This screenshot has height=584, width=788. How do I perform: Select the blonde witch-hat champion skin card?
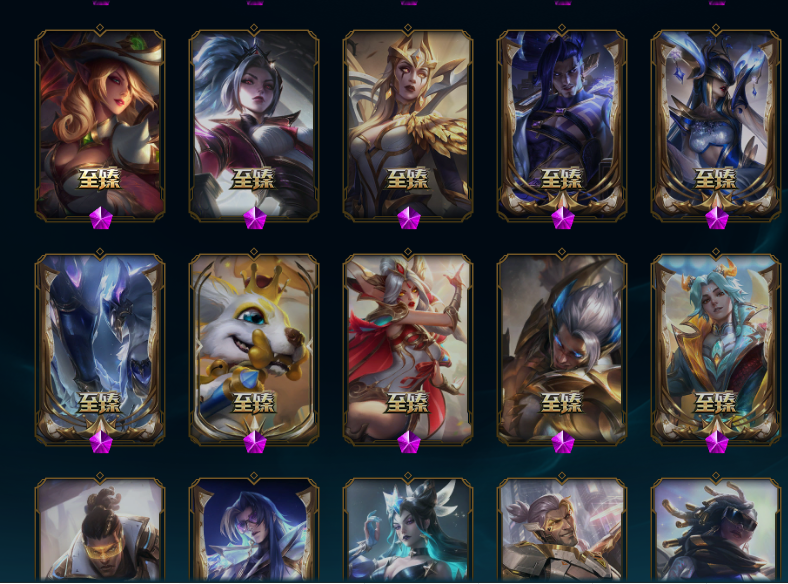click(100, 125)
